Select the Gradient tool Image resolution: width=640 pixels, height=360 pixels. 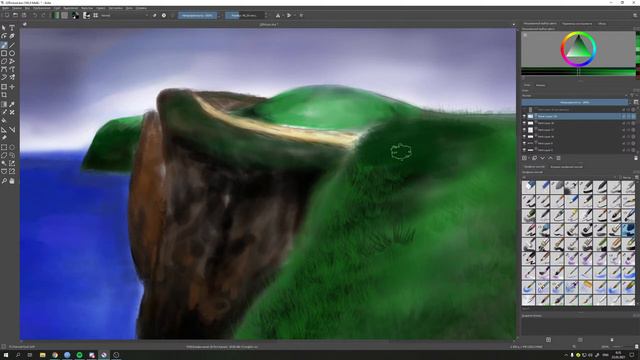tap(4, 104)
